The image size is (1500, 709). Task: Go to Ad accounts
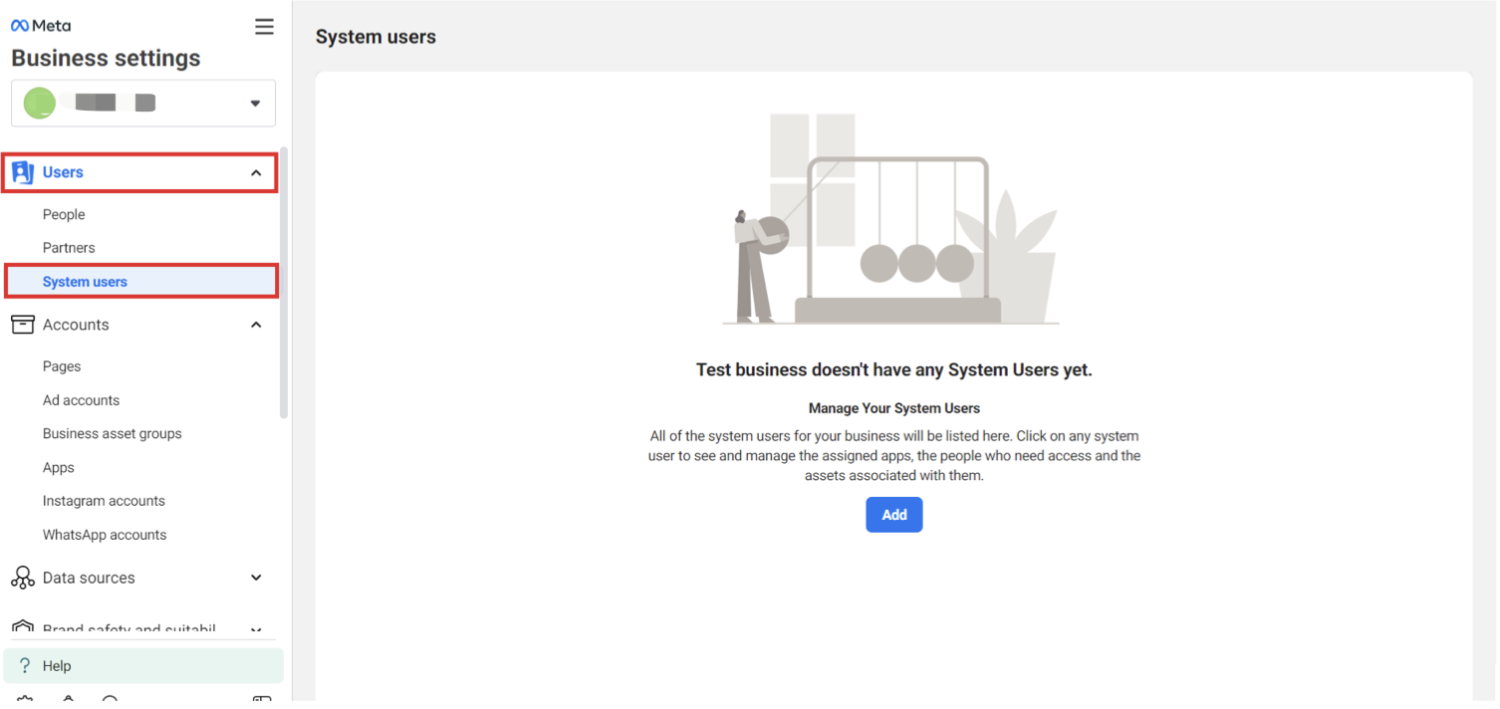pos(81,400)
